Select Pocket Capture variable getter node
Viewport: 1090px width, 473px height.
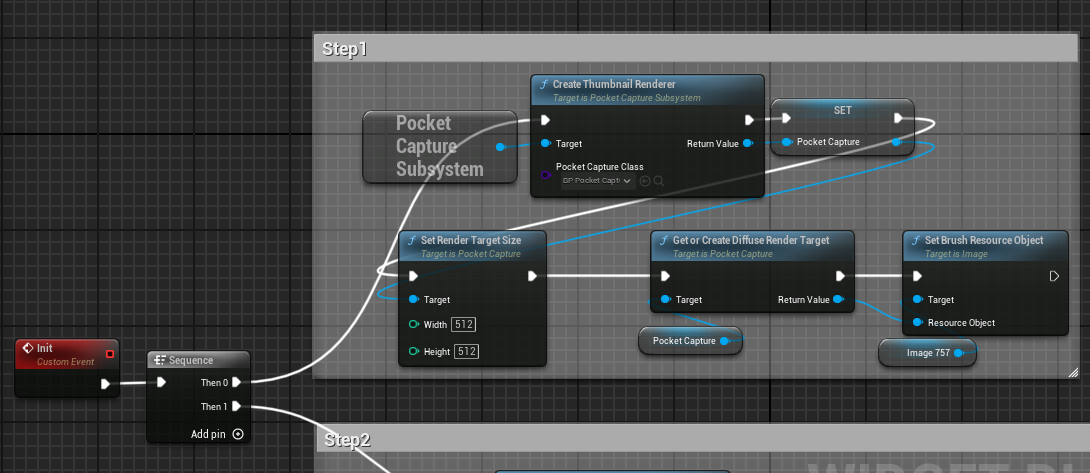(690, 341)
